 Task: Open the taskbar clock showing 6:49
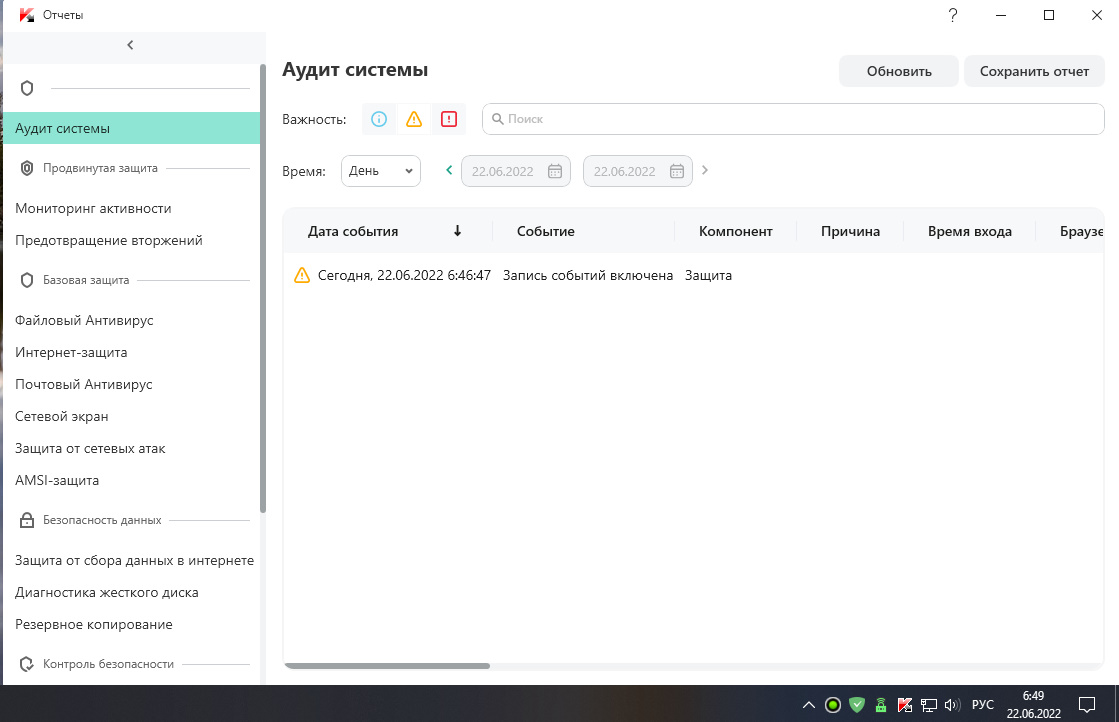click(x=1033, y=705)
